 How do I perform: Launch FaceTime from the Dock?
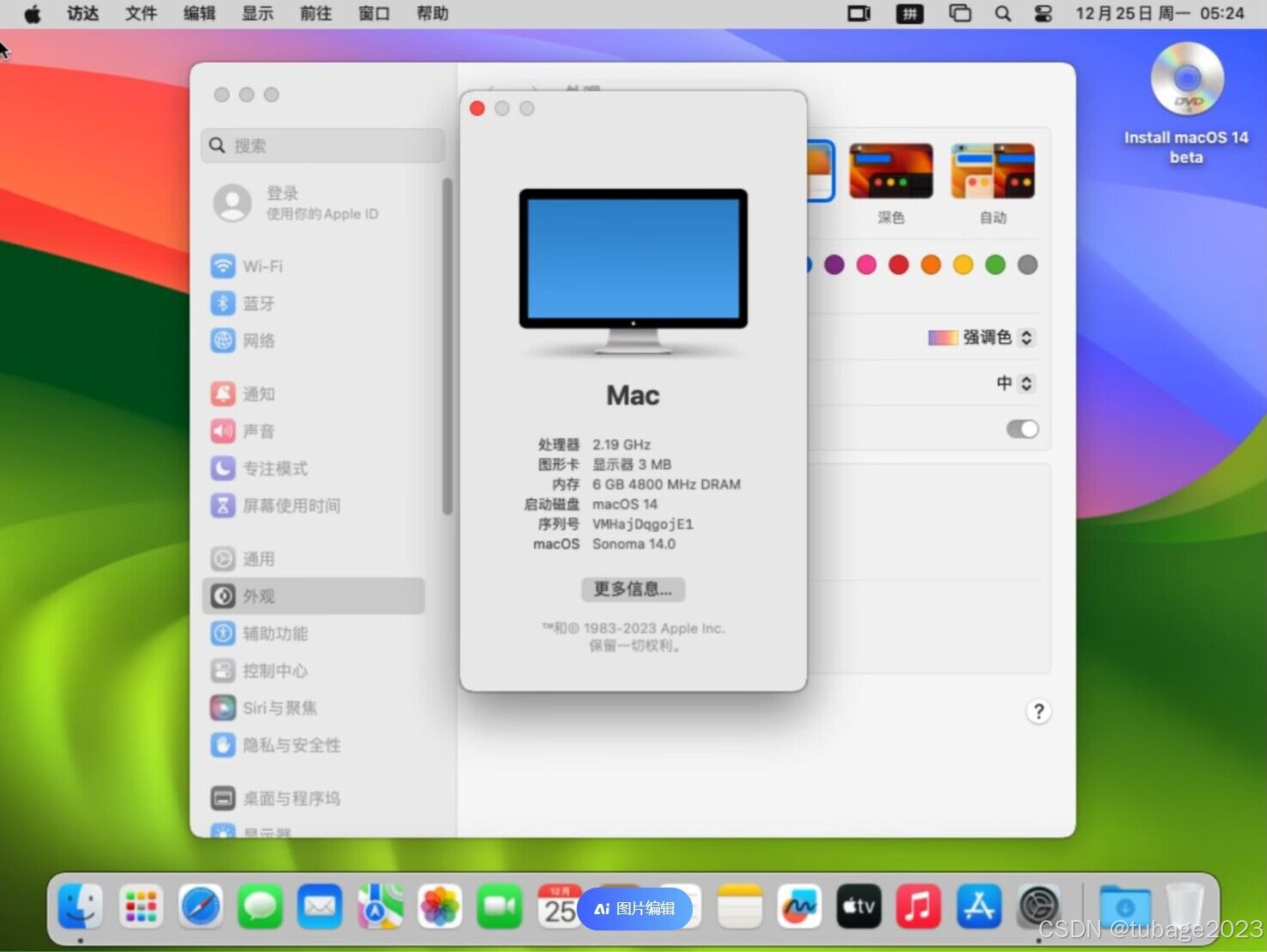pos(499,906)
